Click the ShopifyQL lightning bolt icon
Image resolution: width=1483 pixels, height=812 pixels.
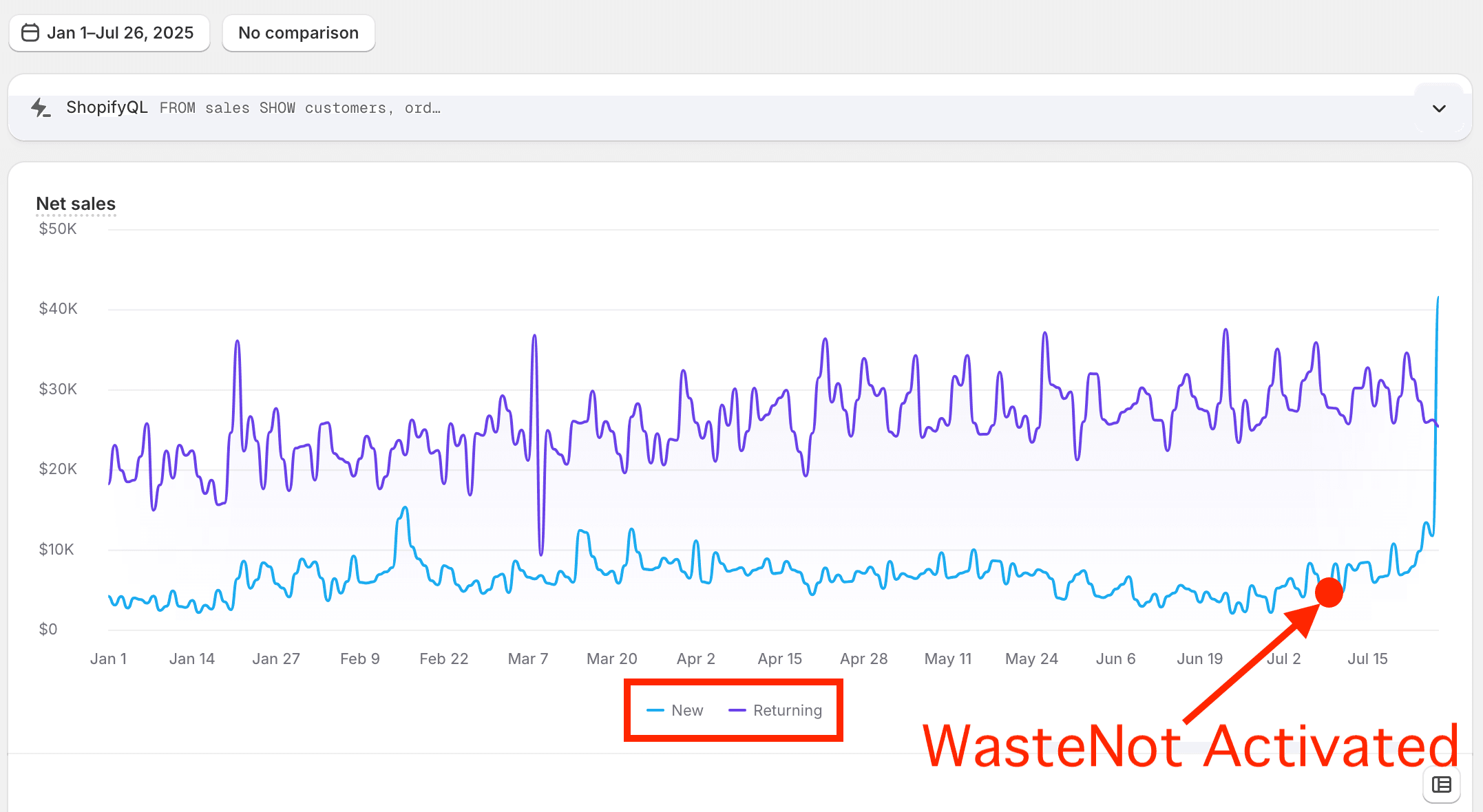pyautogui.click(x=41, y=108)
